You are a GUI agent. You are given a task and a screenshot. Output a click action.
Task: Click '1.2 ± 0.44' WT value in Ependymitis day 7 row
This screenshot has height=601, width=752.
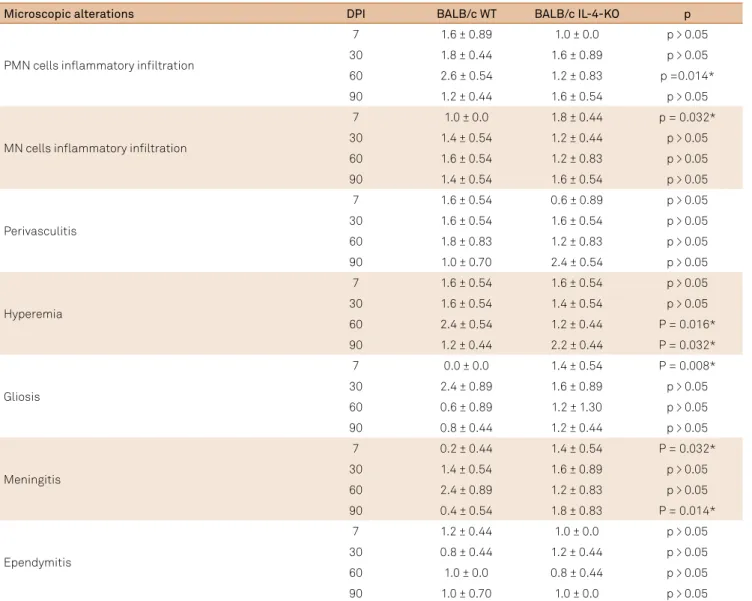click(466, 531)
